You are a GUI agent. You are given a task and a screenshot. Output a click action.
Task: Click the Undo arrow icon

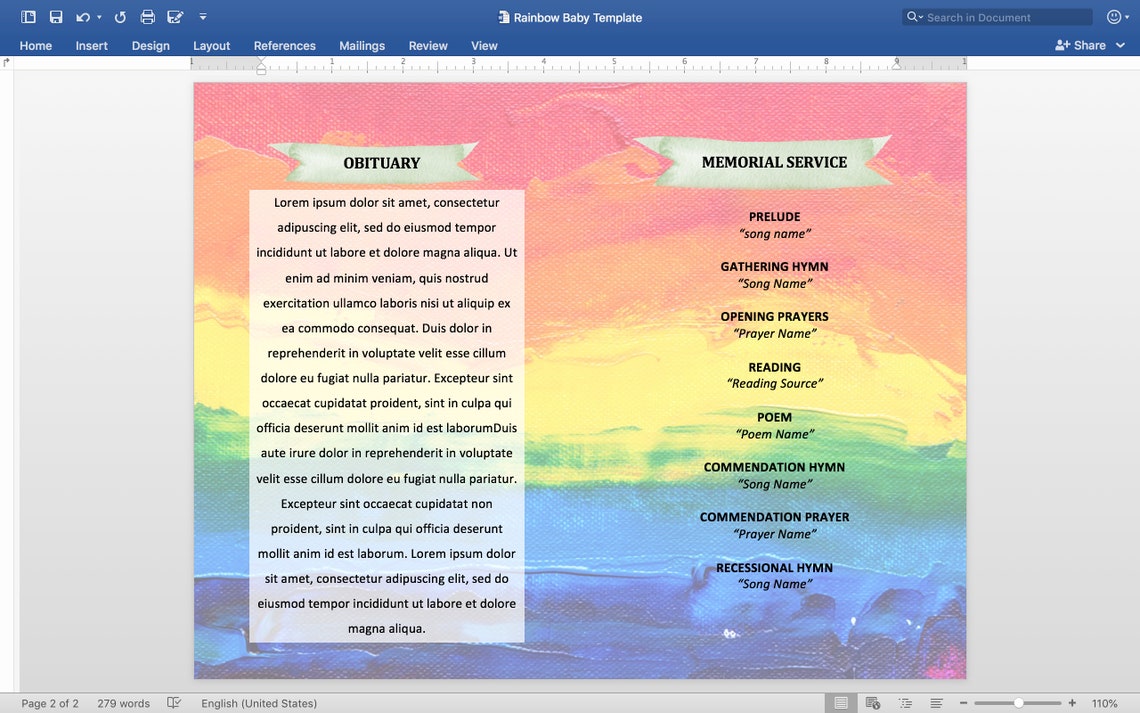(x=83, y=17)
